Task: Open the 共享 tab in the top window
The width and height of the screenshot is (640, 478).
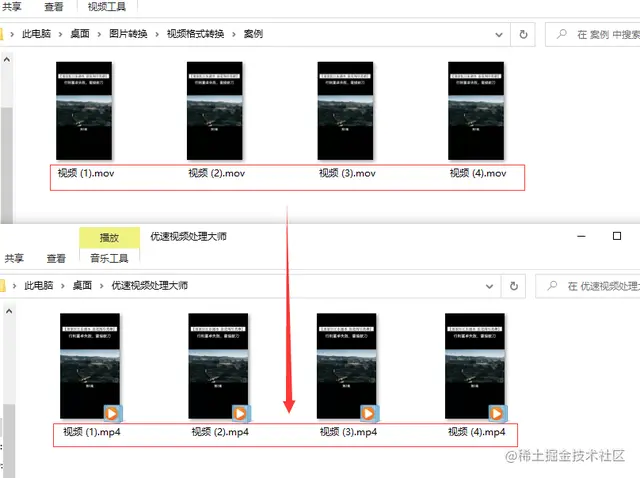Action: [x=12, y=7]
